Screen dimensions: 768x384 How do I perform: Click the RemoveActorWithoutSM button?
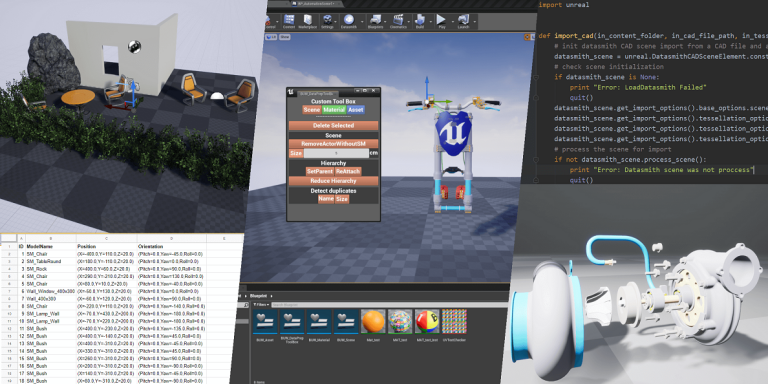(x=334, y=144)
